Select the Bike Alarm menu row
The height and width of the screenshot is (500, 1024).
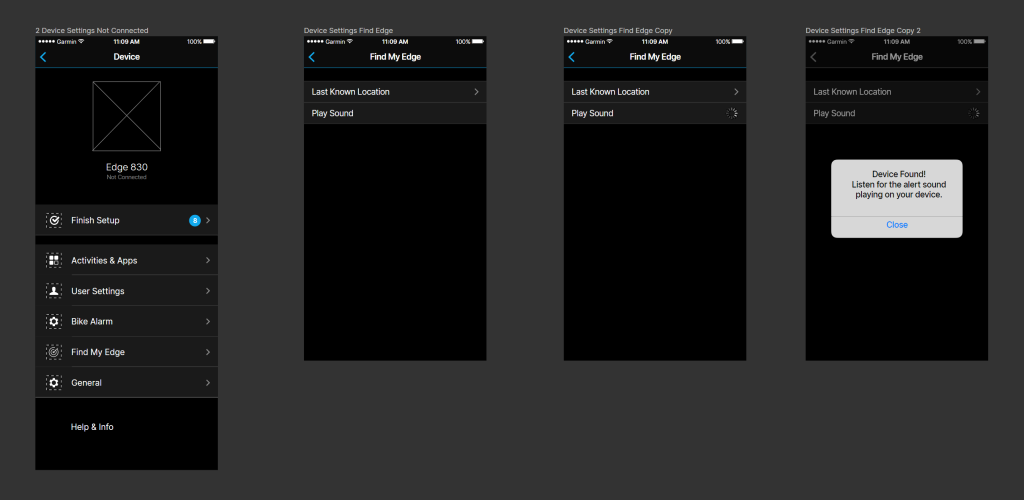(127, 322)
